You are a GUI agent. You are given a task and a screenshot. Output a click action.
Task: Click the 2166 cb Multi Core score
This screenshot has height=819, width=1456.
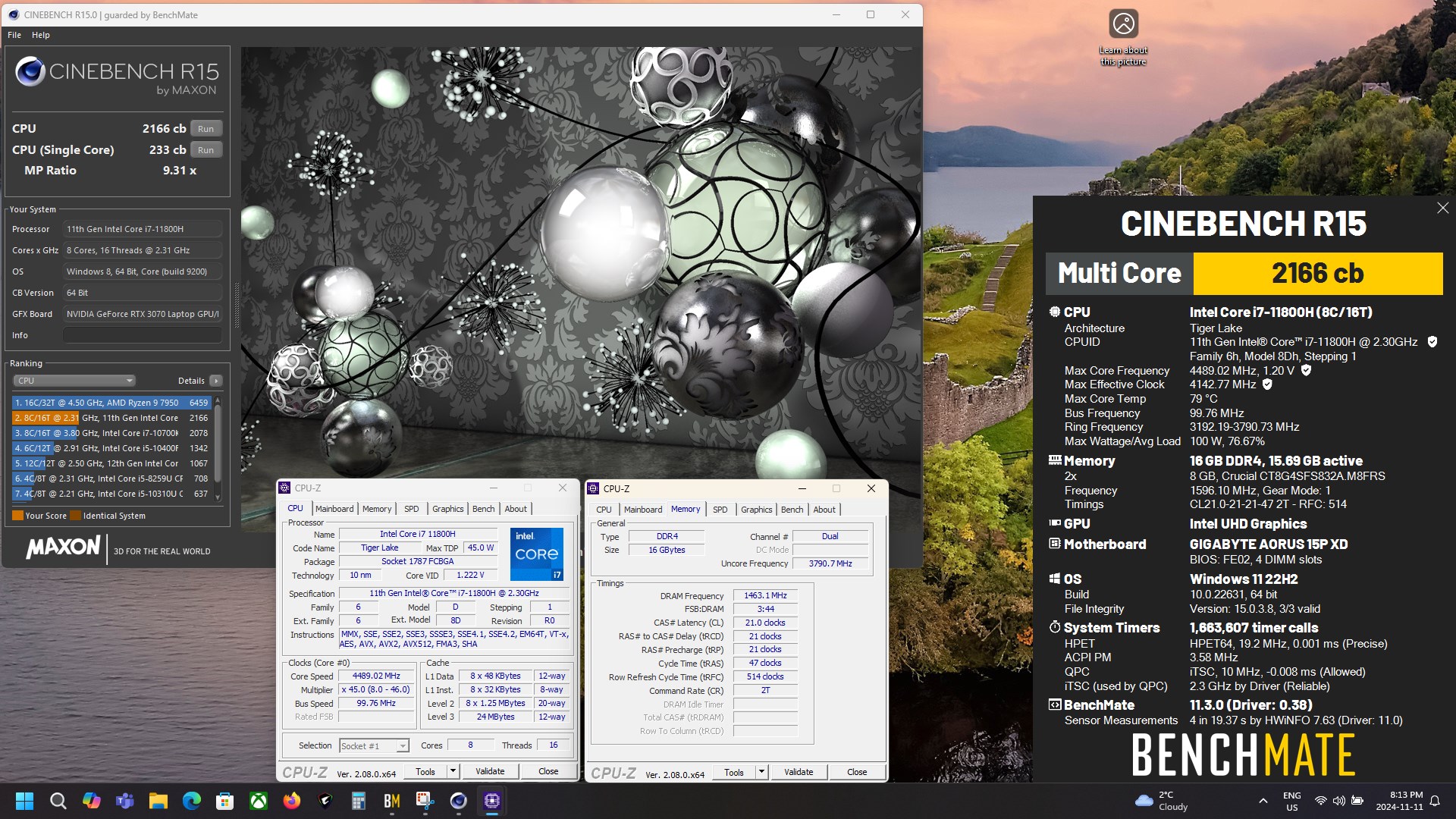(x=1318, y=273)
